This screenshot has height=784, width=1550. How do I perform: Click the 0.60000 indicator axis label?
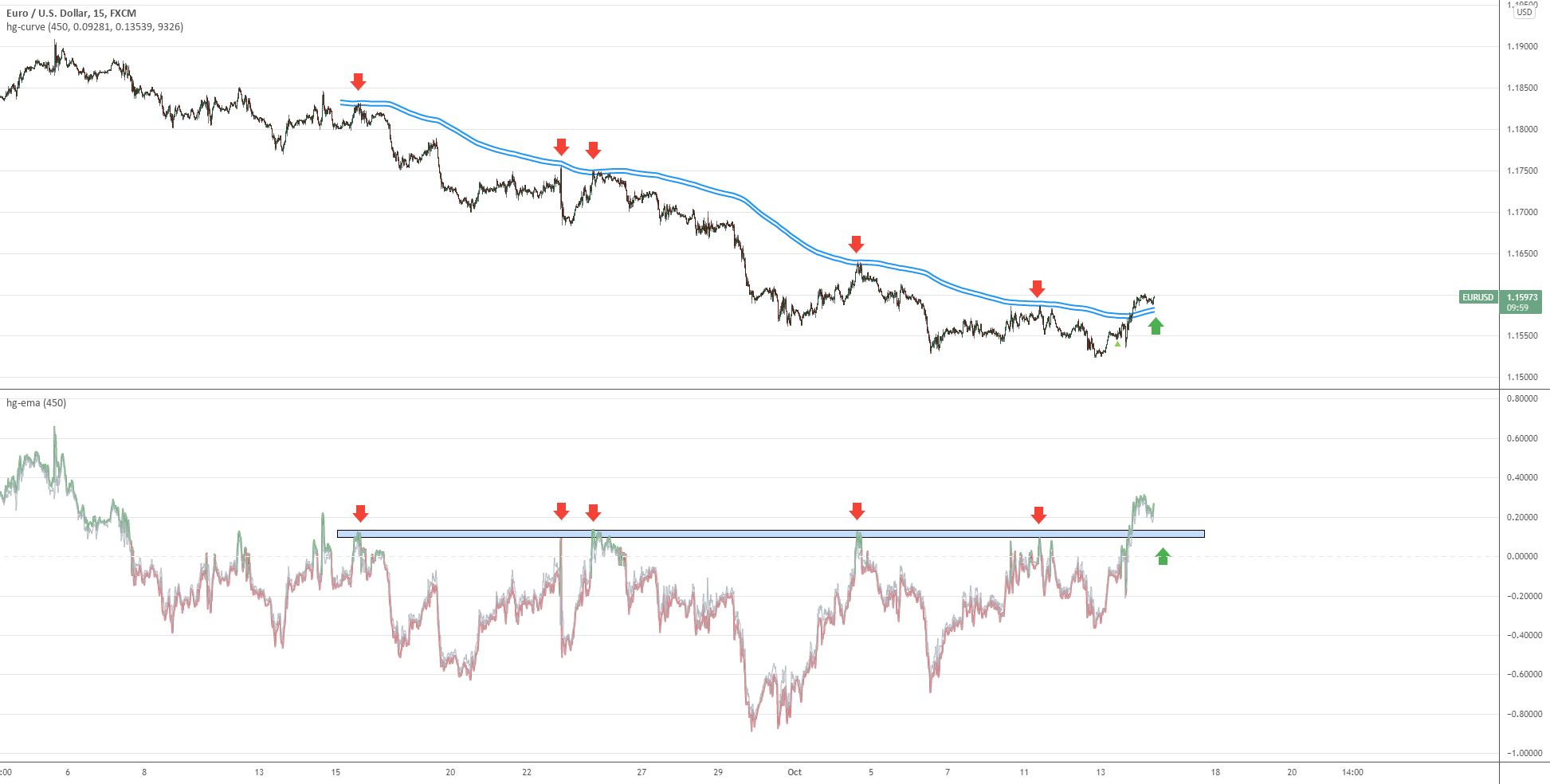1522,438
